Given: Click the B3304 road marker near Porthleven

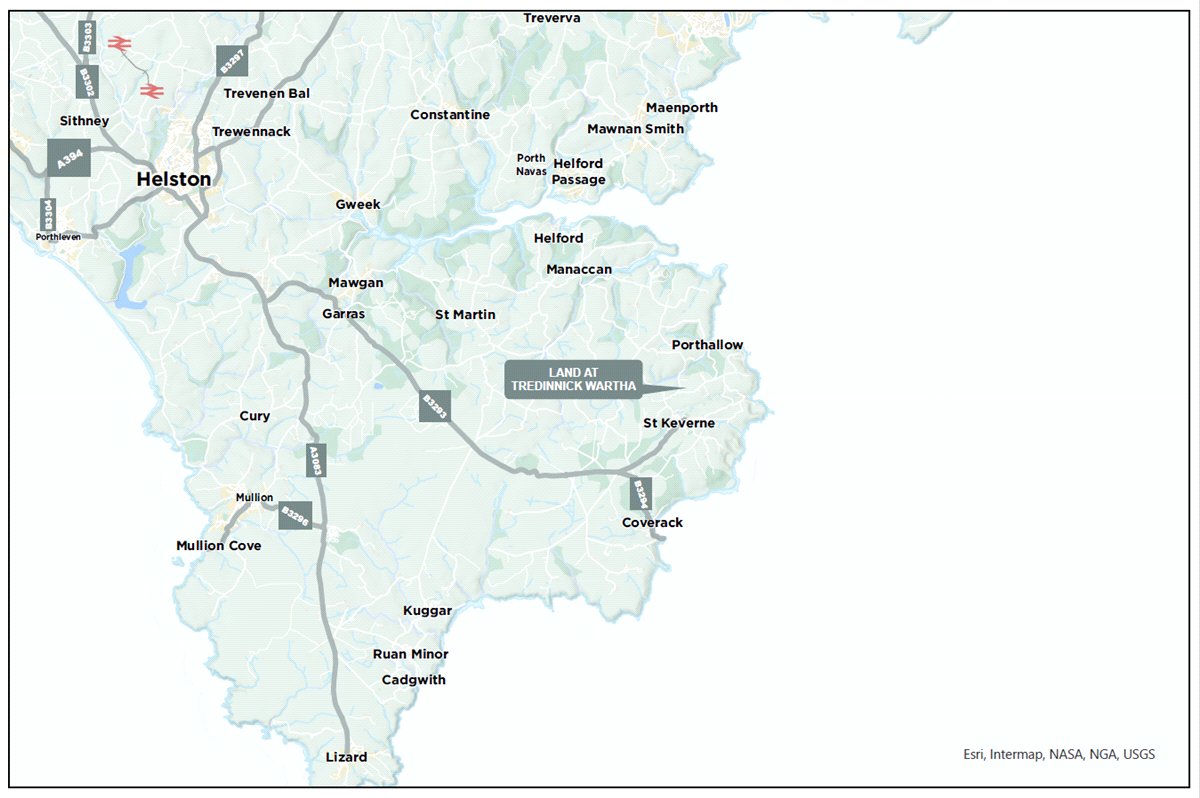Looking at the screenshot, I should tap(47, 214).
